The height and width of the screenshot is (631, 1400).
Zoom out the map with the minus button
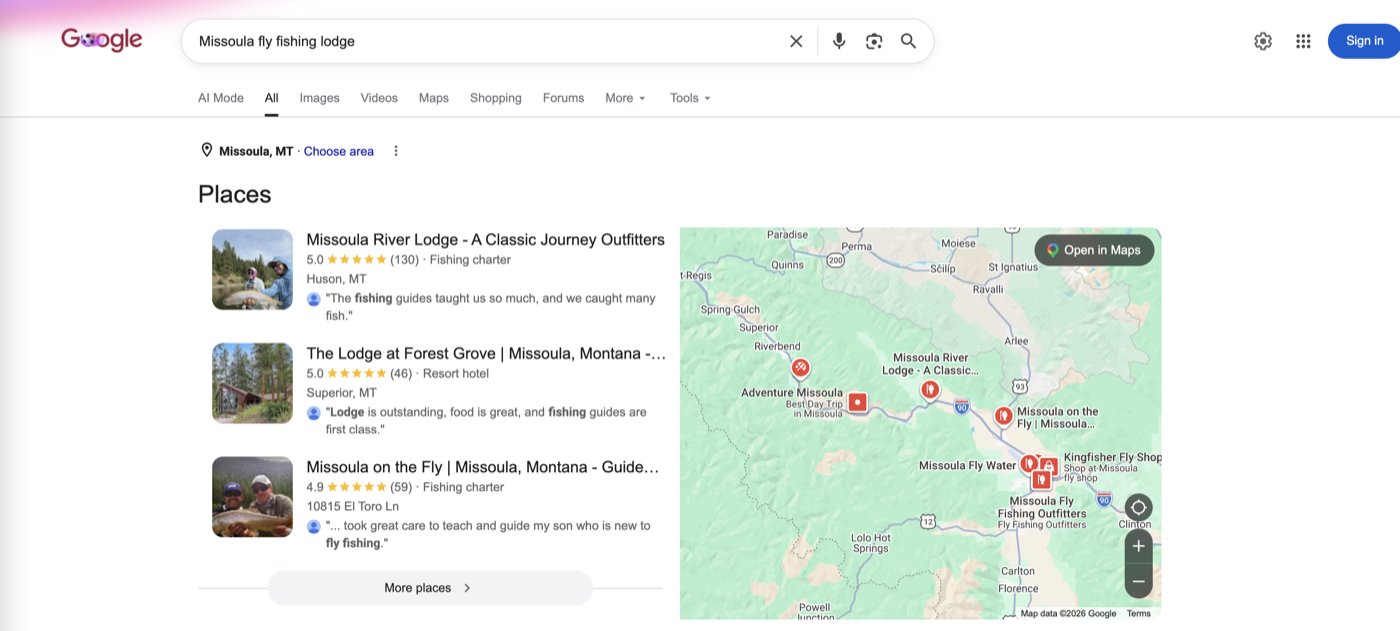pyautogui.click(x=1138, y=581)
